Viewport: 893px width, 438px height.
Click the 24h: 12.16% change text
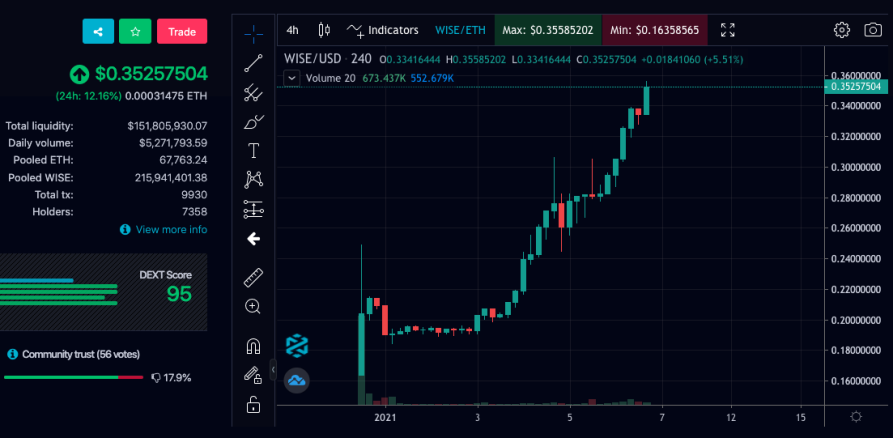pos(88,96)
